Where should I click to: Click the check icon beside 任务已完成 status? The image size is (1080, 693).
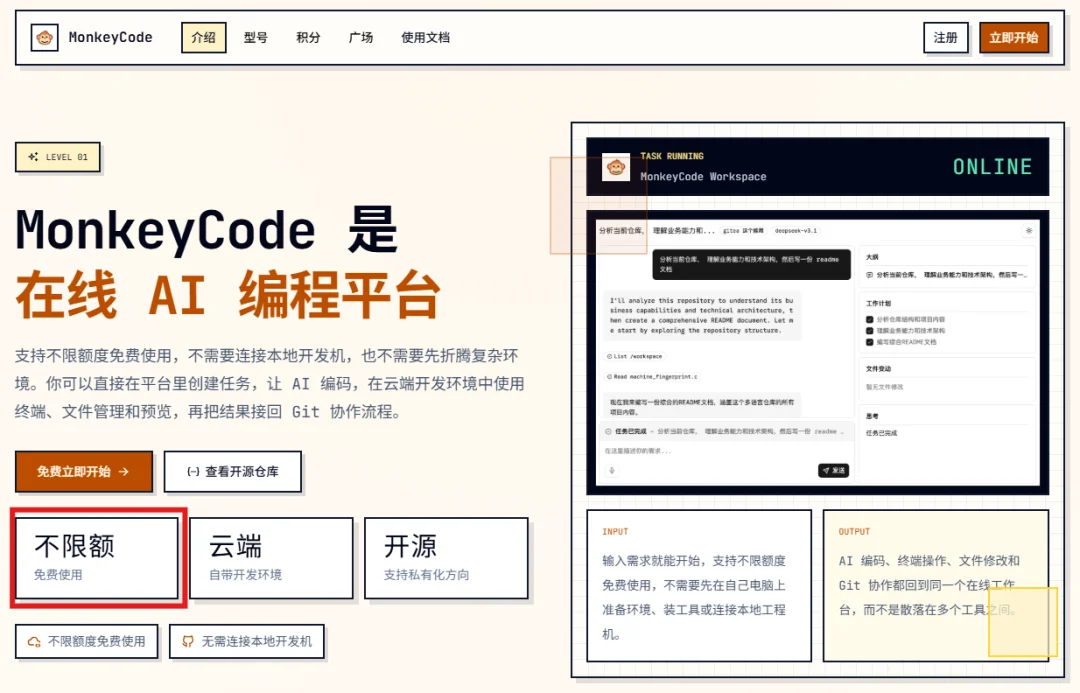(x=608, y=431)
